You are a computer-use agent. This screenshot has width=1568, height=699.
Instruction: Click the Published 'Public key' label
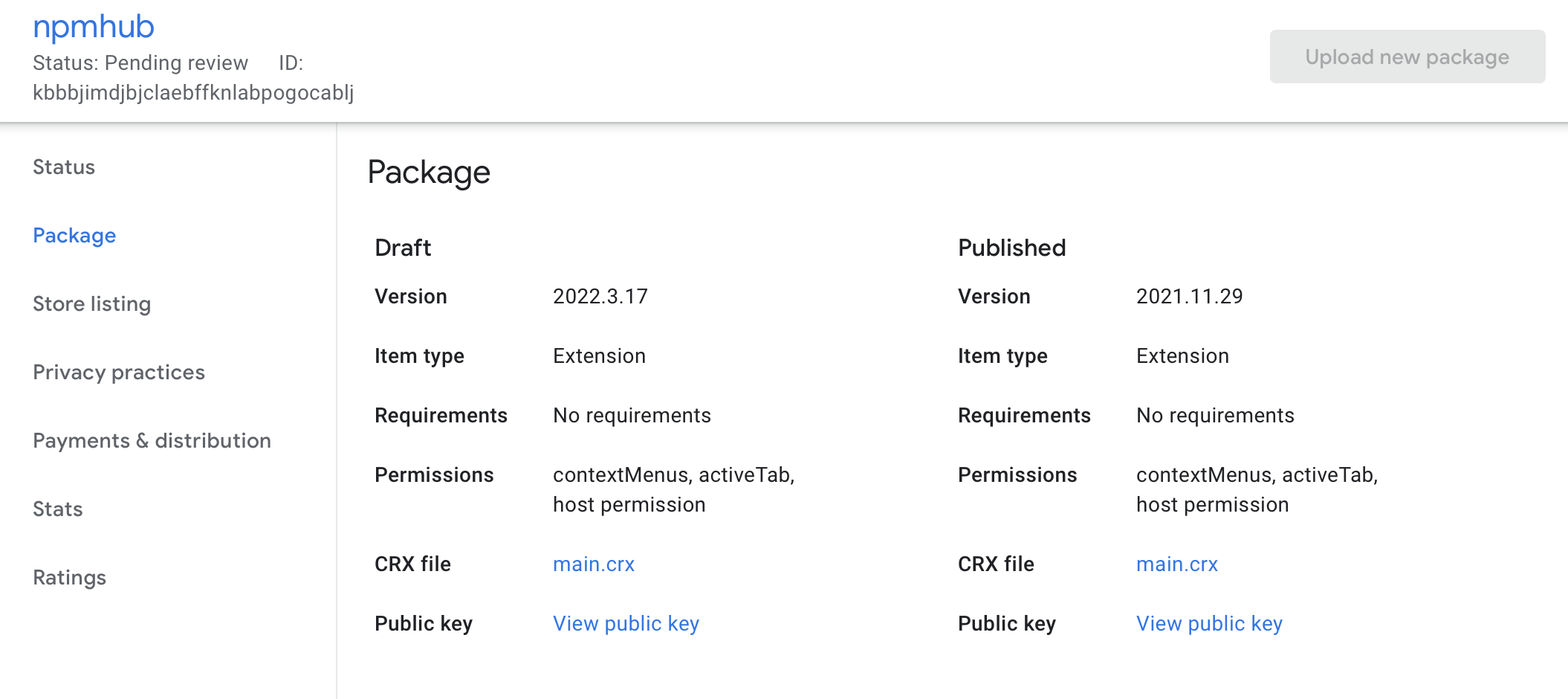tap(1007, 624)
